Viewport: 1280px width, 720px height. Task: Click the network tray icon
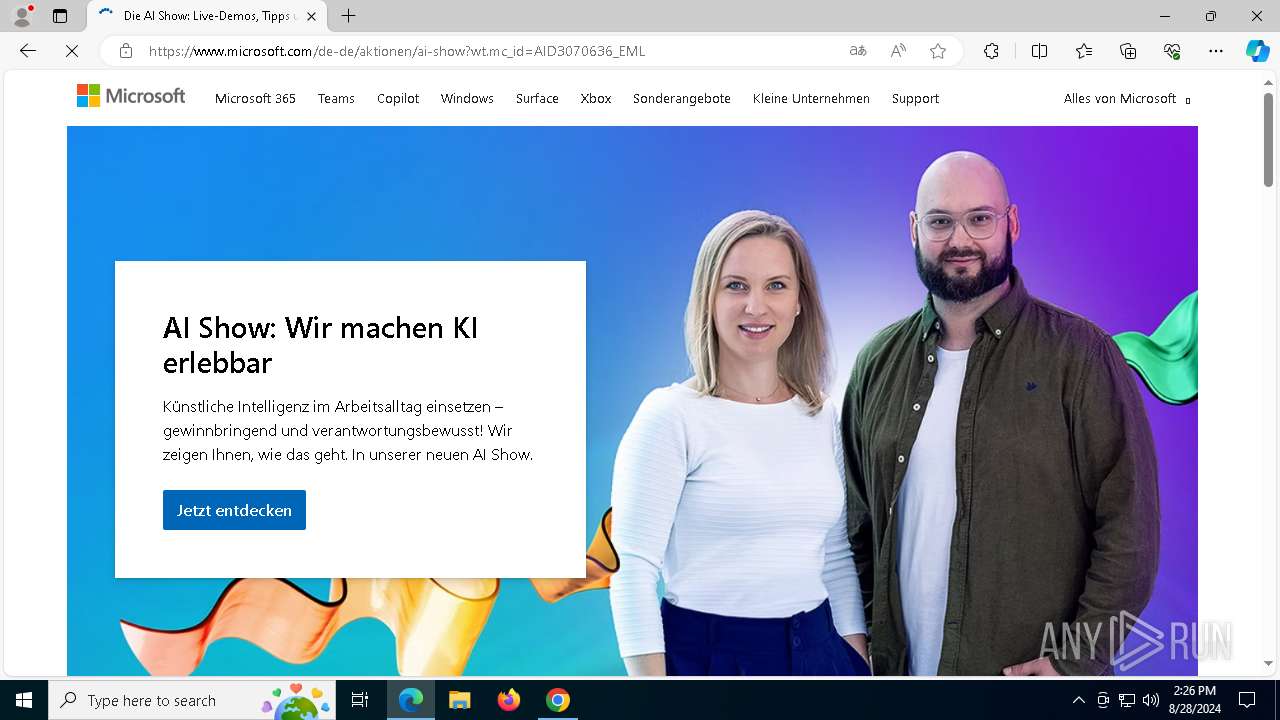click(1127, 700)
